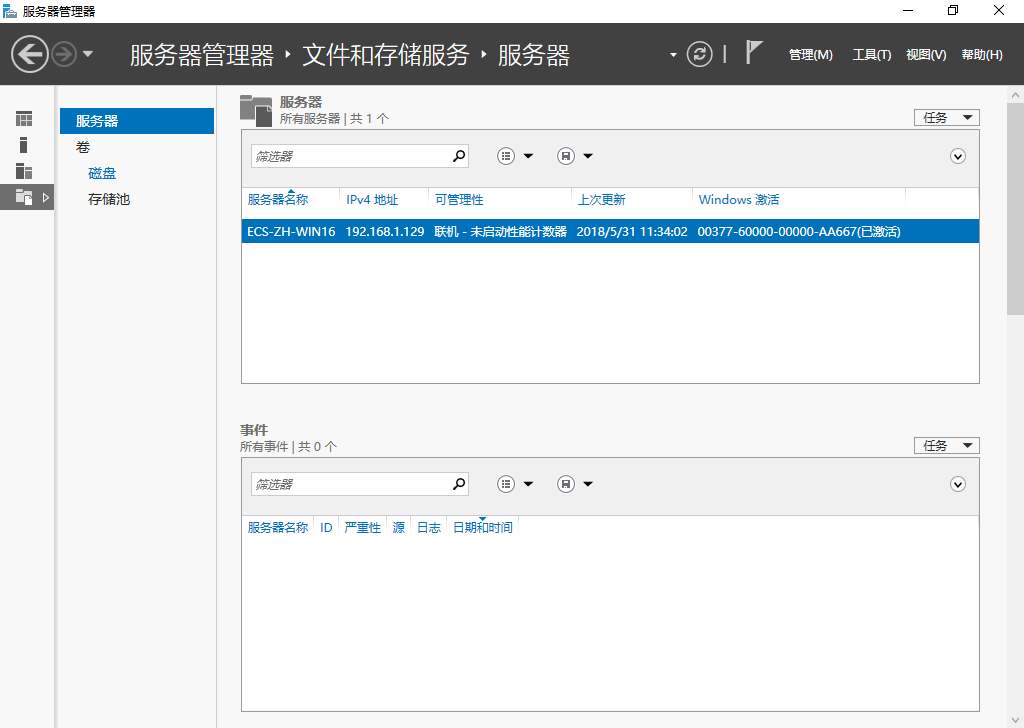Open list criteria dropdown in 服务器 panel
The image size is (1024, 728).
(x=515, y=156)
